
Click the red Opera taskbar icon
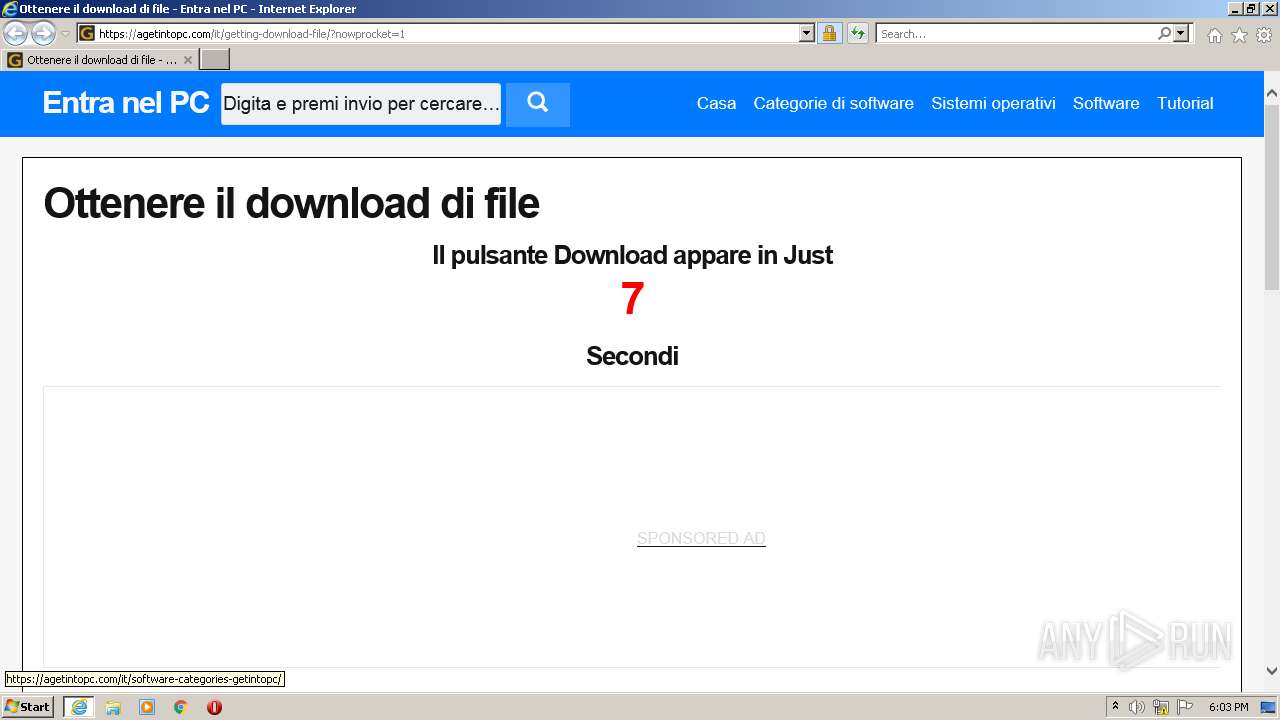pyautogui.click(x=214, y=707)
